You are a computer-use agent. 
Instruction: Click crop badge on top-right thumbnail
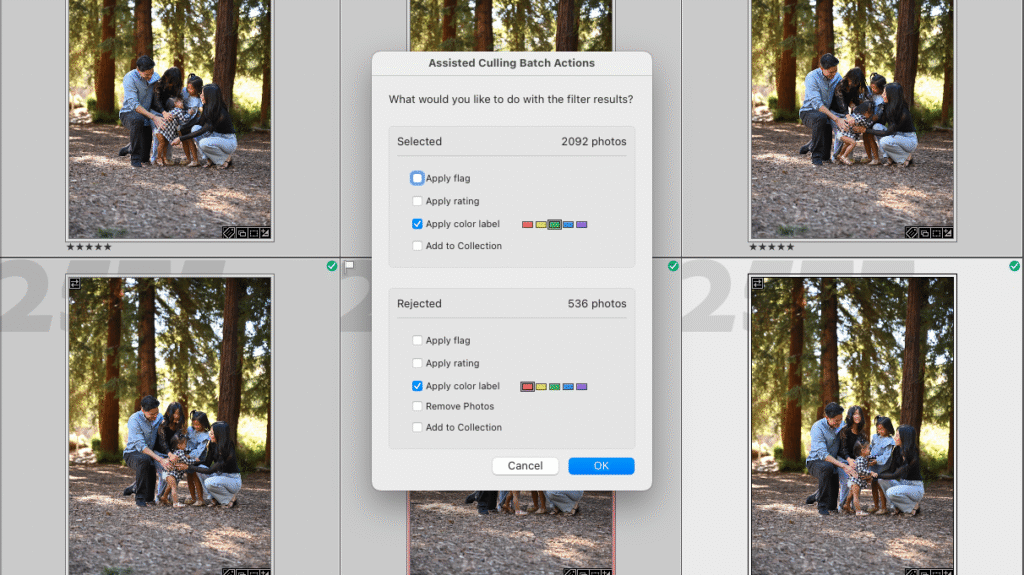tap(936, 233)
